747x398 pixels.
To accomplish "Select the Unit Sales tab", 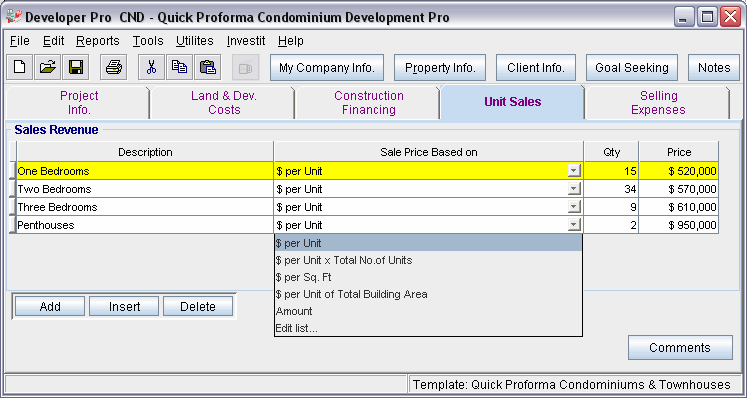I will tap(513, 102).
